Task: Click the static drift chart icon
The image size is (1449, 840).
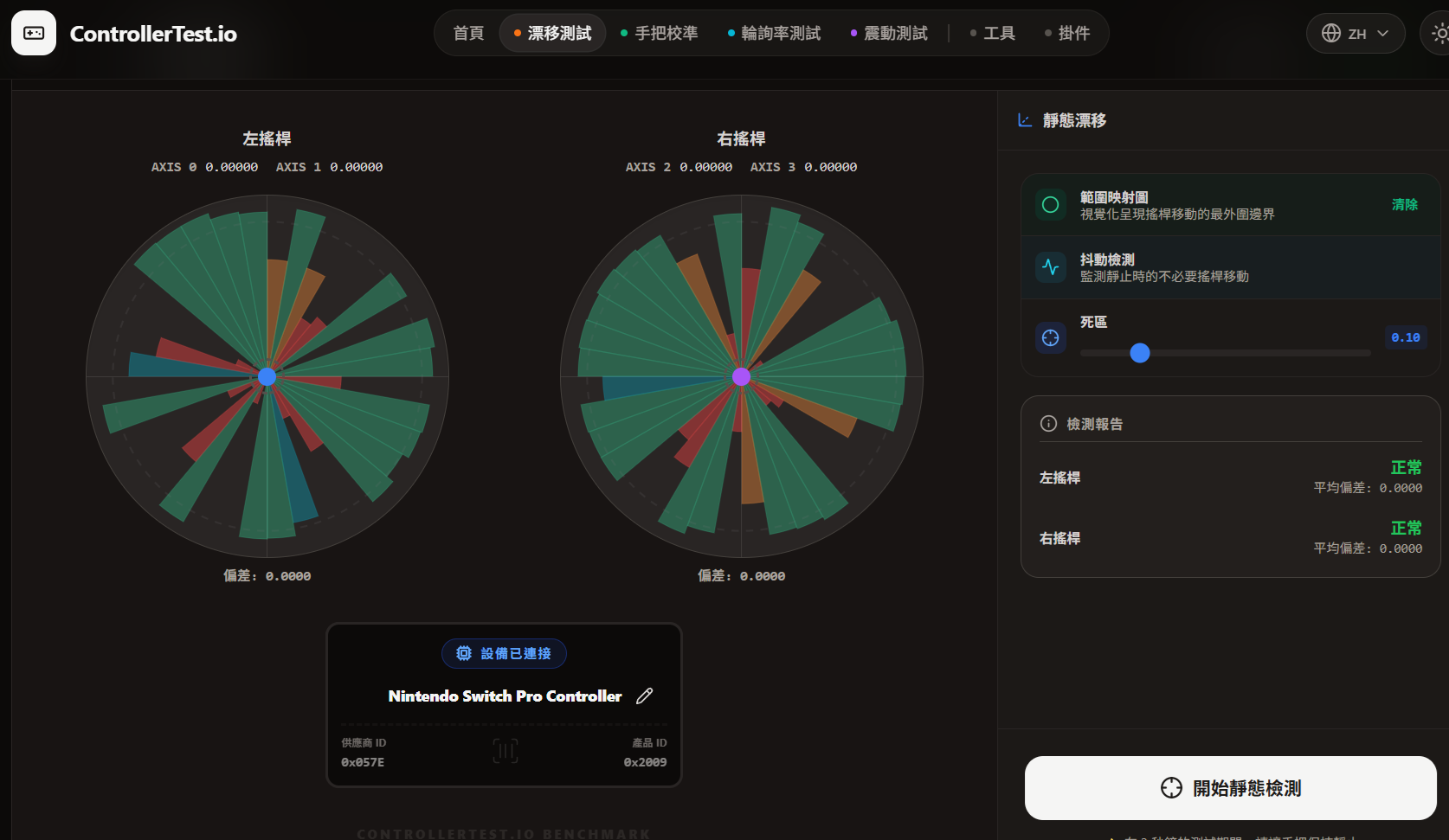Action: click(1025, 120)
